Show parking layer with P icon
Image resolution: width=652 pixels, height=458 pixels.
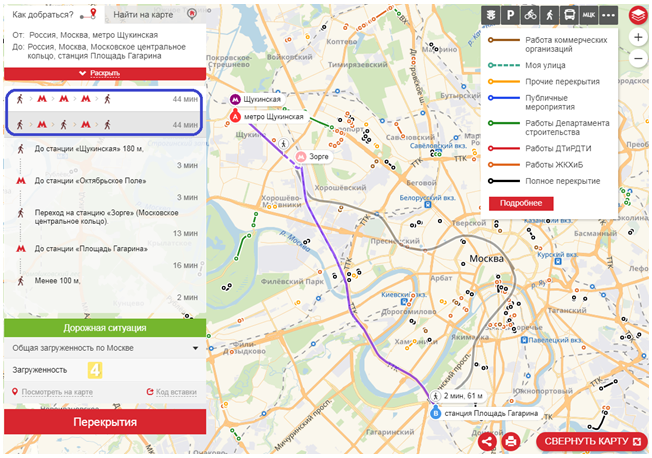coord(510,15)
